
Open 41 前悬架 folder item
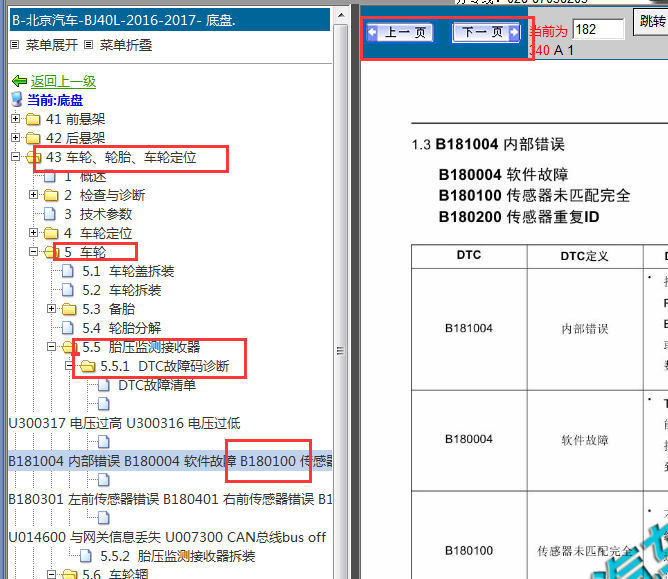[x=75, y=119]
